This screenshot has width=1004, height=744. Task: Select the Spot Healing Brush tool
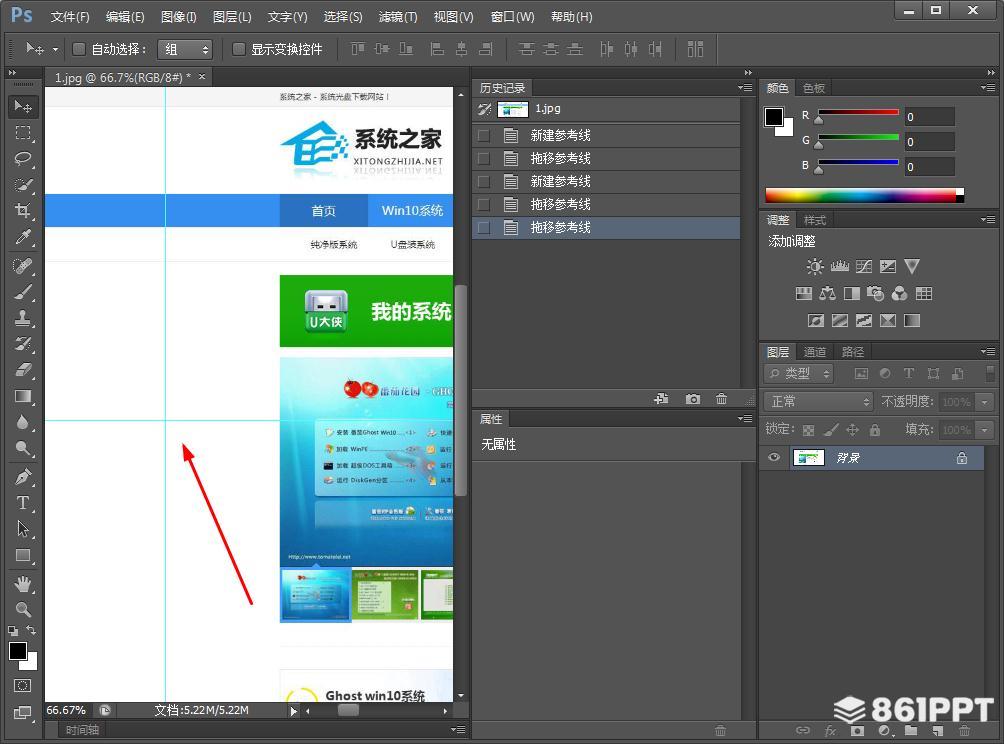tap(23, 265)
